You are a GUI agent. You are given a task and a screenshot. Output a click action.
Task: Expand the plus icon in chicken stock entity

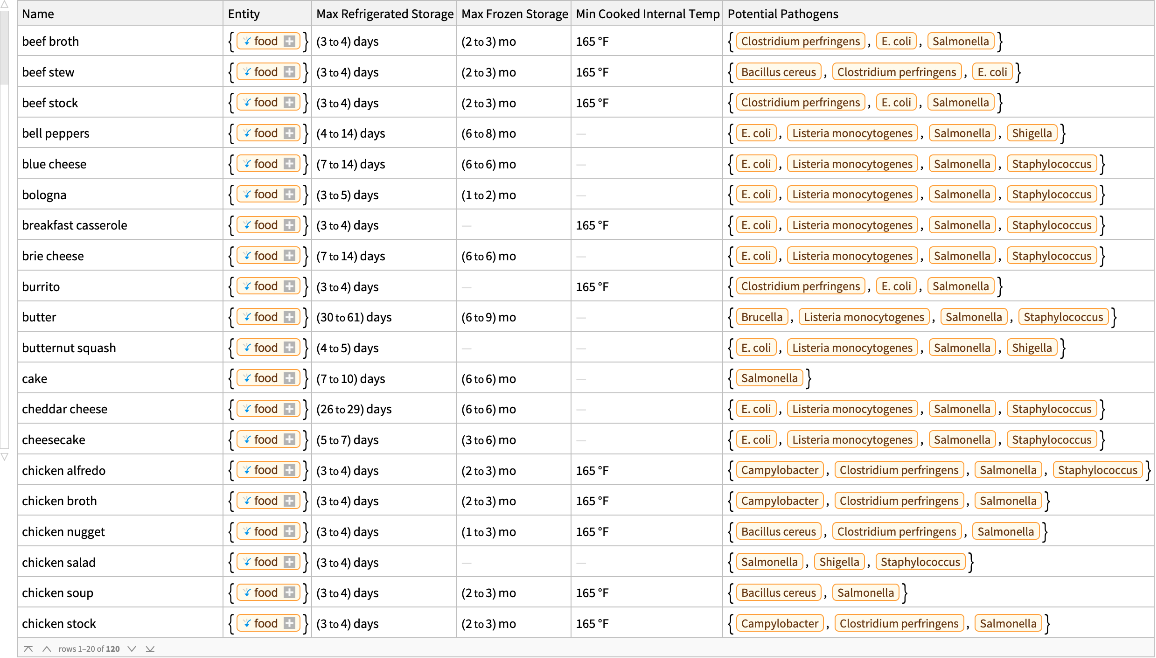290,624
